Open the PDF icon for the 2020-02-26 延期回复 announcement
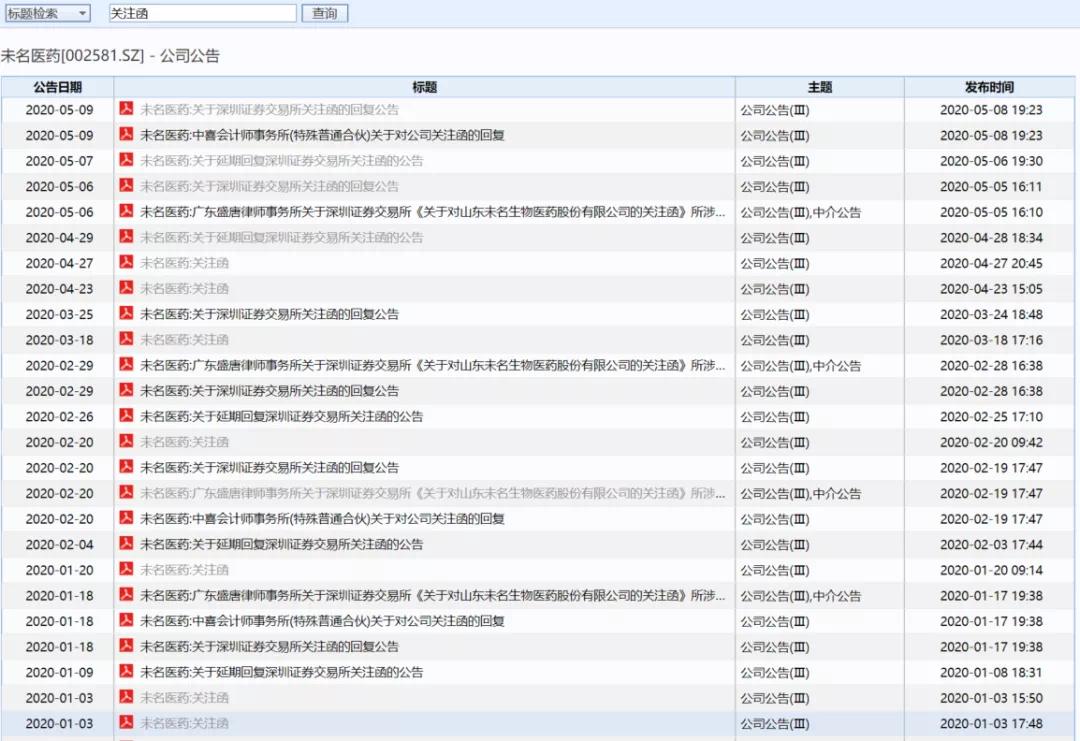Image resolution: width=1080 pixels, height=741 pixels. (127, 416)
